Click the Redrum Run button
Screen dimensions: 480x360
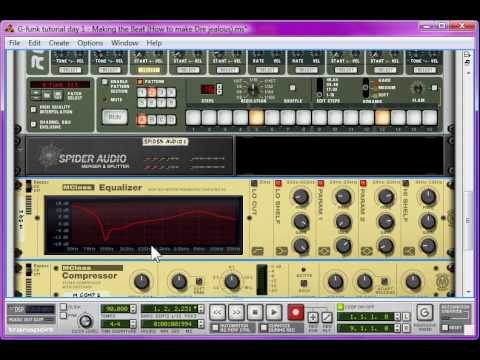(x=115, y=117)
